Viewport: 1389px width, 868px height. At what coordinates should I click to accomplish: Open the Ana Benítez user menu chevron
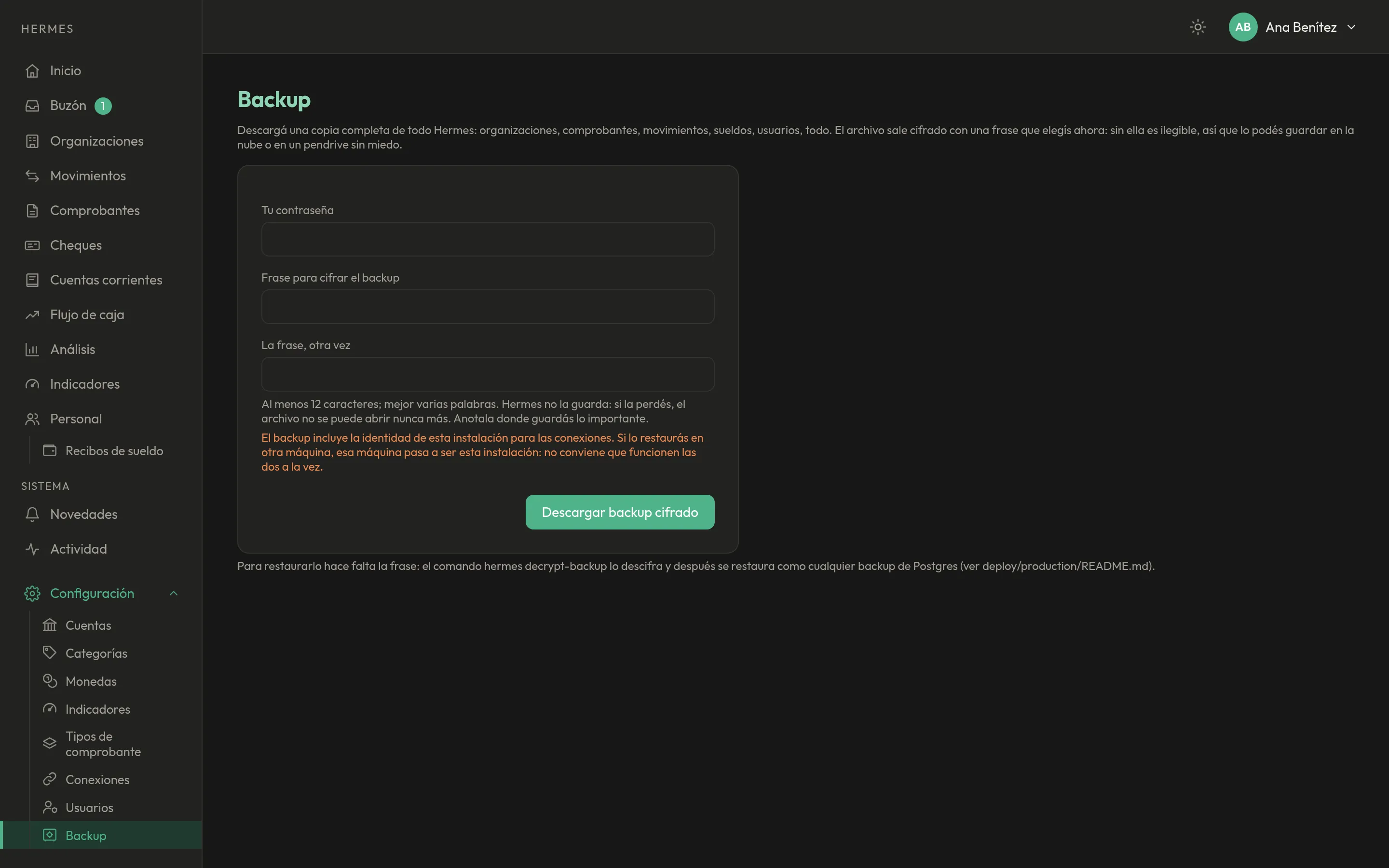1352,27
